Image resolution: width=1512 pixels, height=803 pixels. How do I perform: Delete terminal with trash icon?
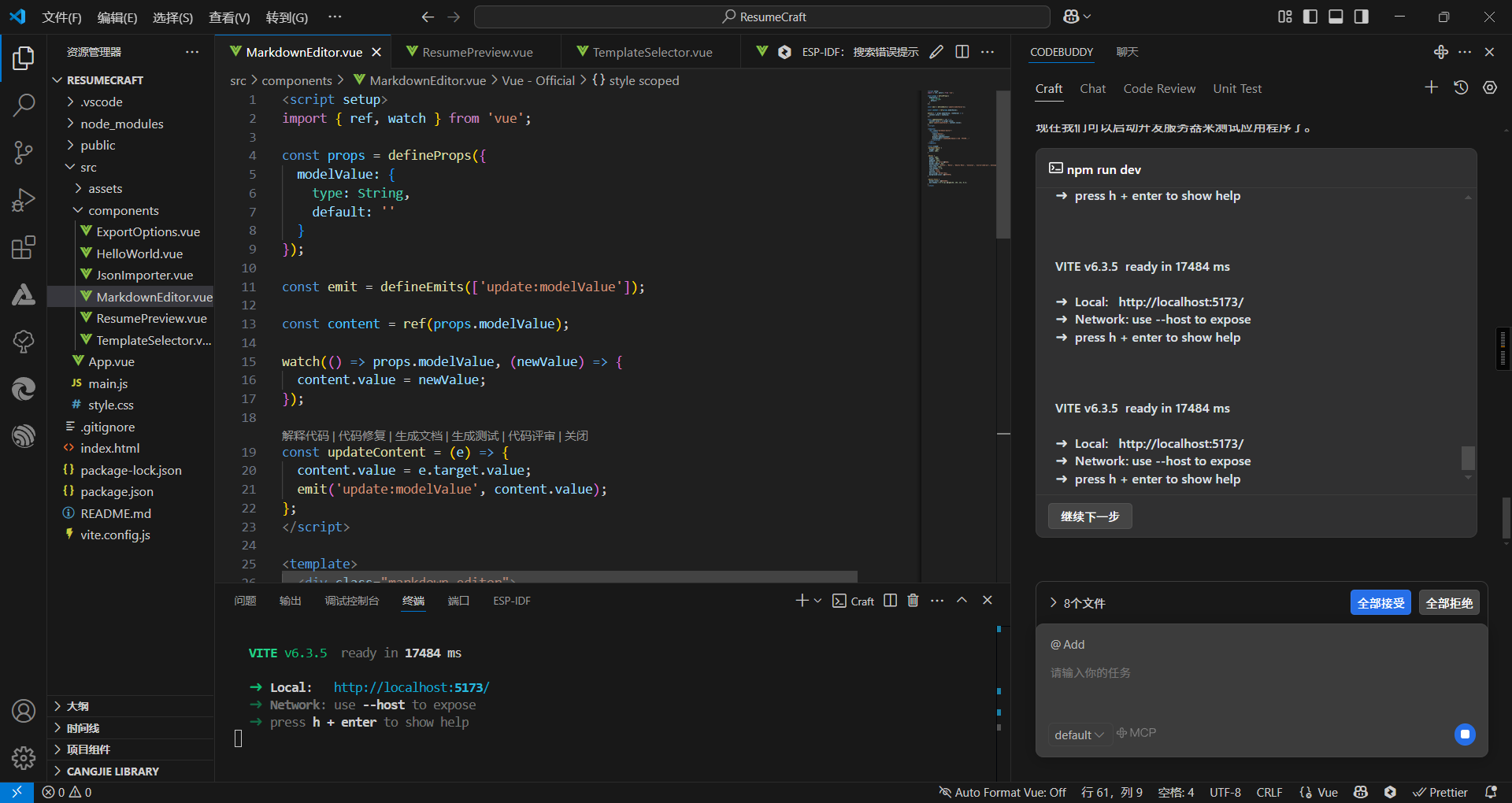pyautogui.click(x=913, y=601)
